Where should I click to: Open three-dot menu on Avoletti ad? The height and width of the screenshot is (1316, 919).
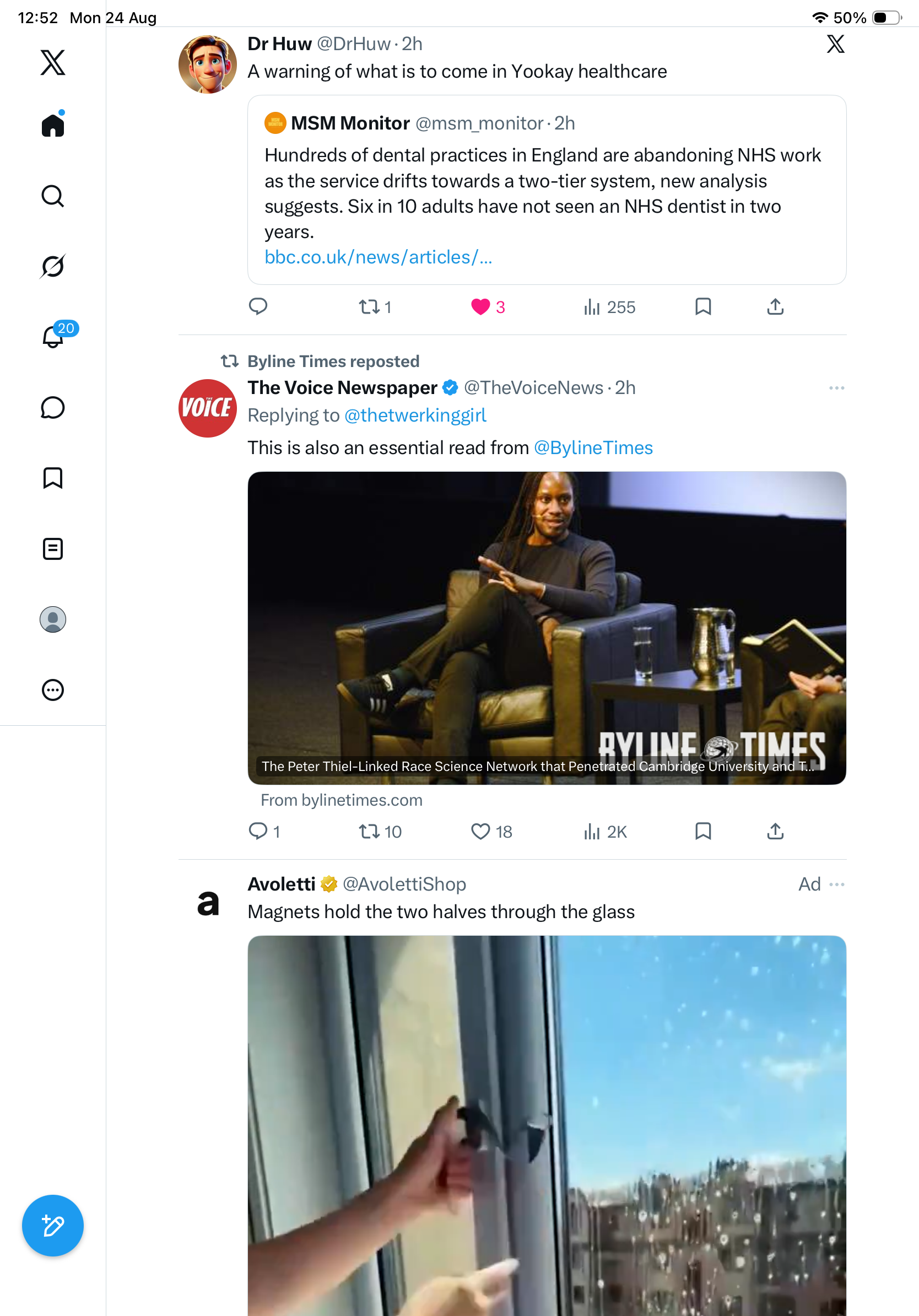(x=836, y=884)
